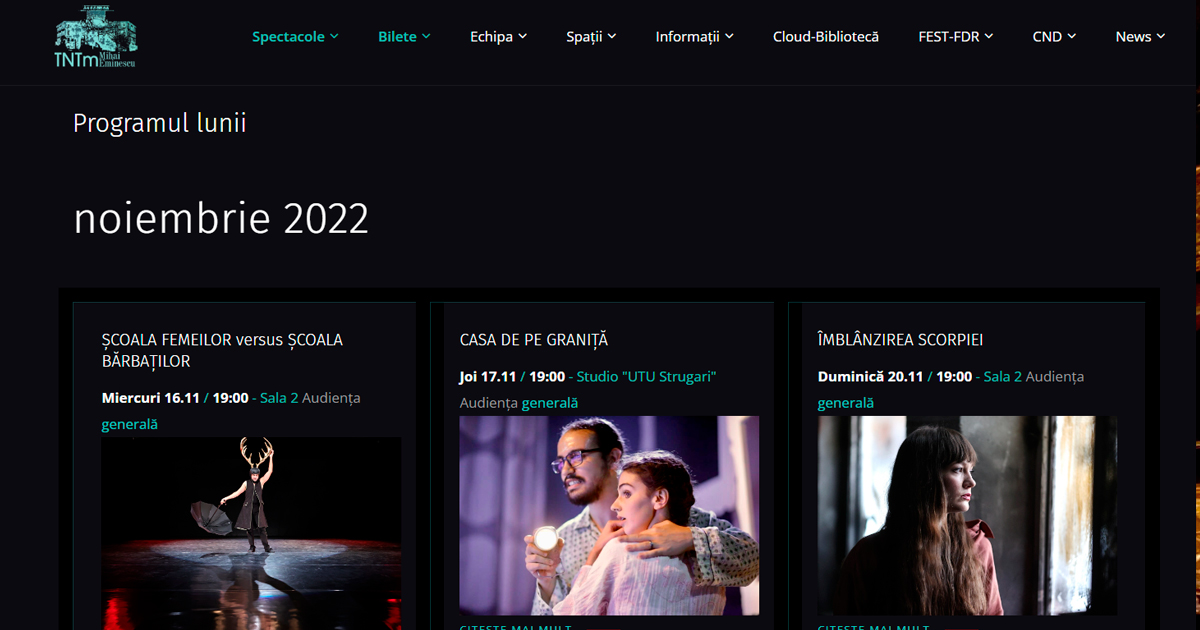Click the News menu chevron
This screenshot has height=630, width=1200.
coord(1161,37)
